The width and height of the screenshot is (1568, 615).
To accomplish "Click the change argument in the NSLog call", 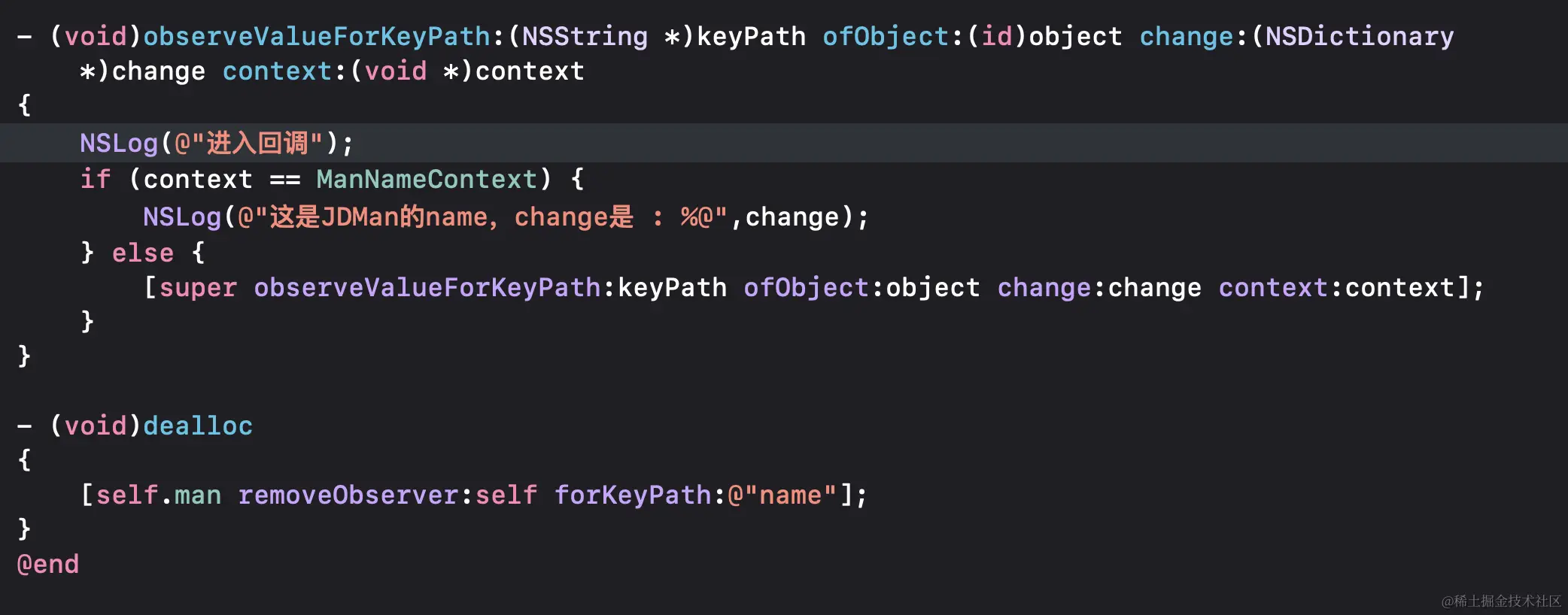I will [x=792, y=217].
